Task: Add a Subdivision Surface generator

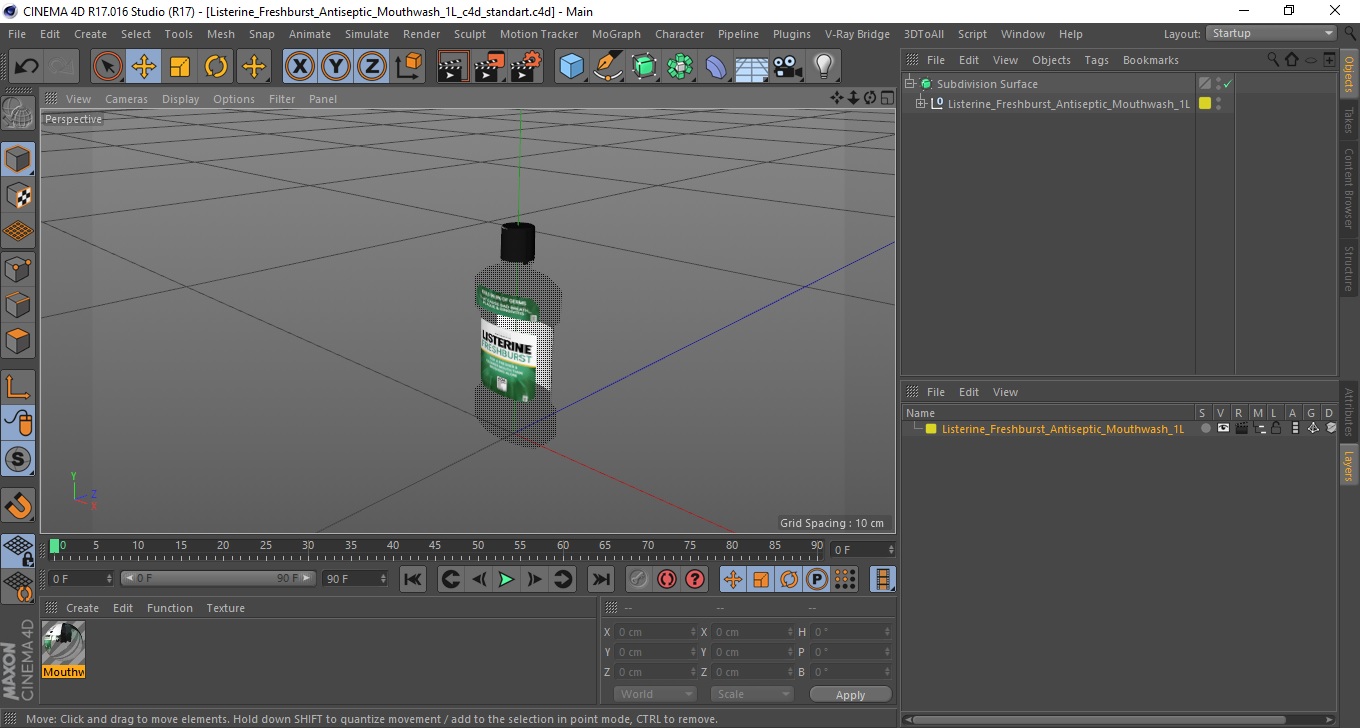Action: (644, 67)
